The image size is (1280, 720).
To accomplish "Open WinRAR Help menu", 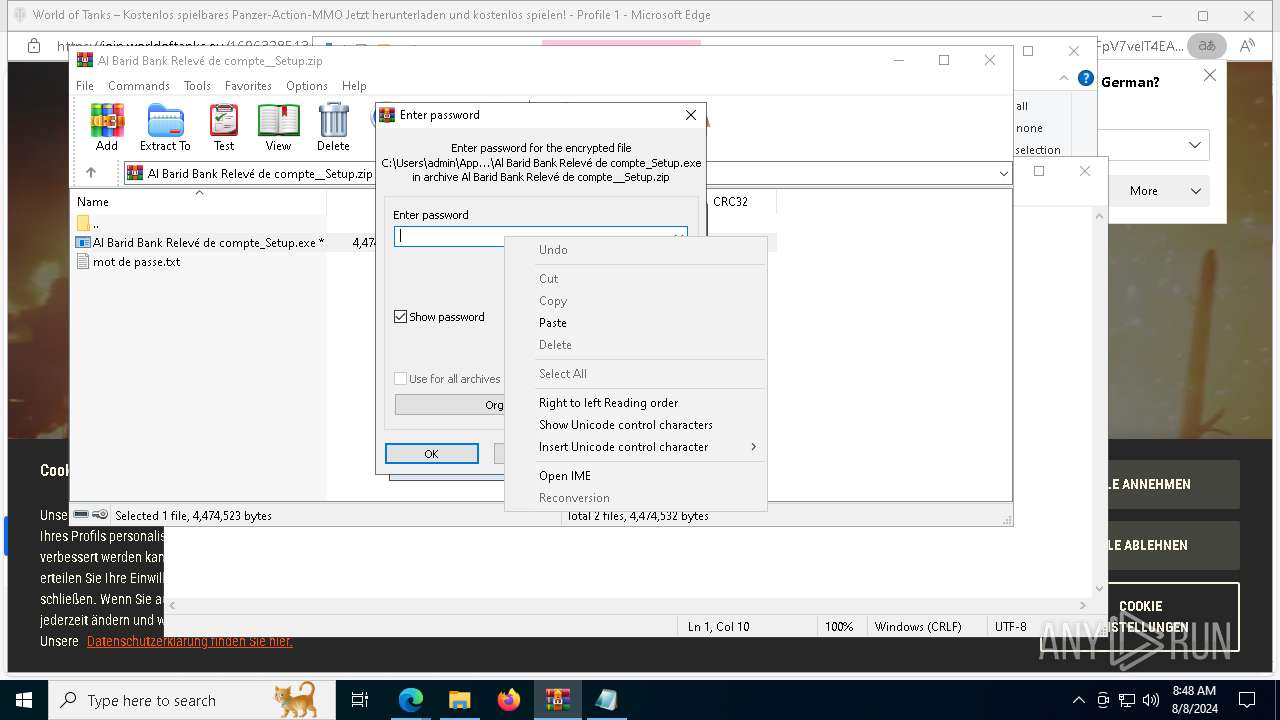I will point(354,86).
